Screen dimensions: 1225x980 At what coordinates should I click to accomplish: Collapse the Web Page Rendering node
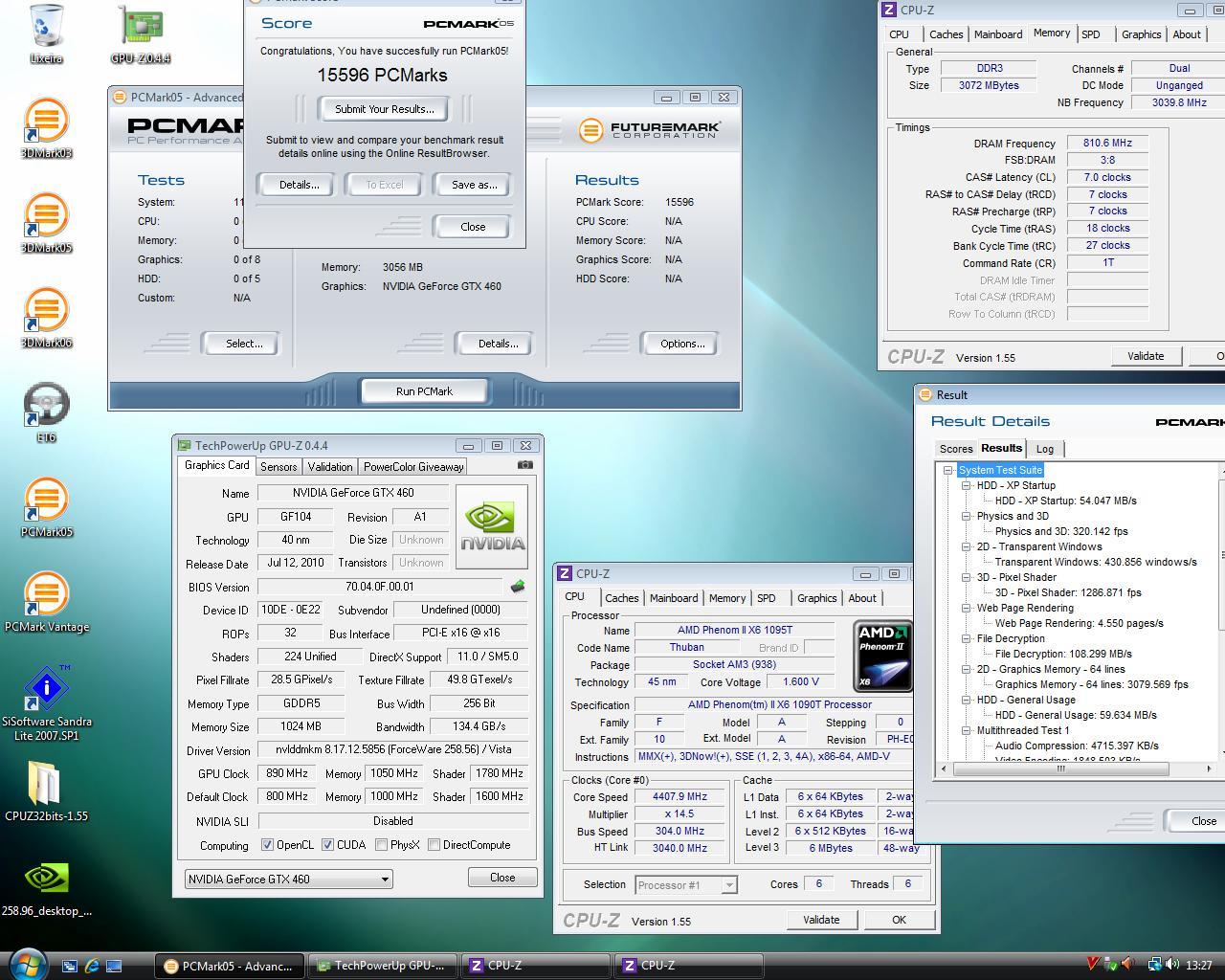coord(966,608)
